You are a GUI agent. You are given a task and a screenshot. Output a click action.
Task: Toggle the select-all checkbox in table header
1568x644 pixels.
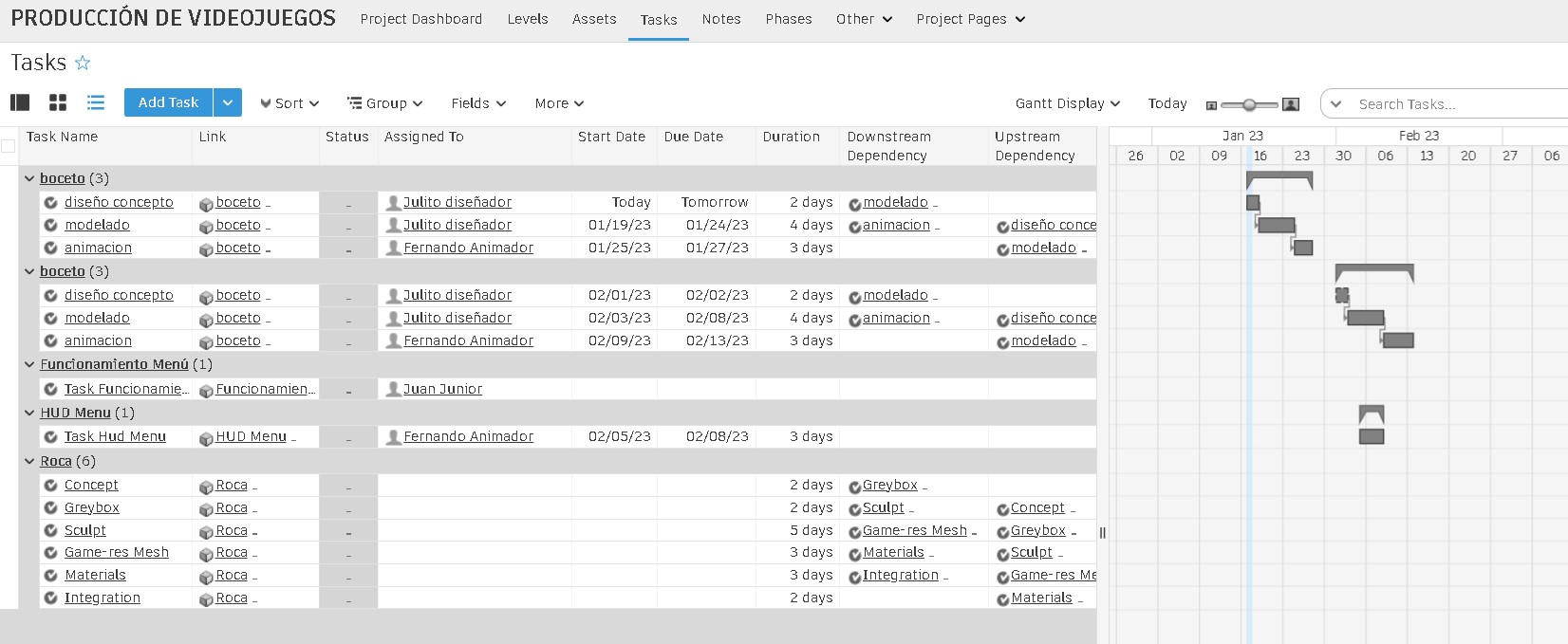tap(9, 146)
